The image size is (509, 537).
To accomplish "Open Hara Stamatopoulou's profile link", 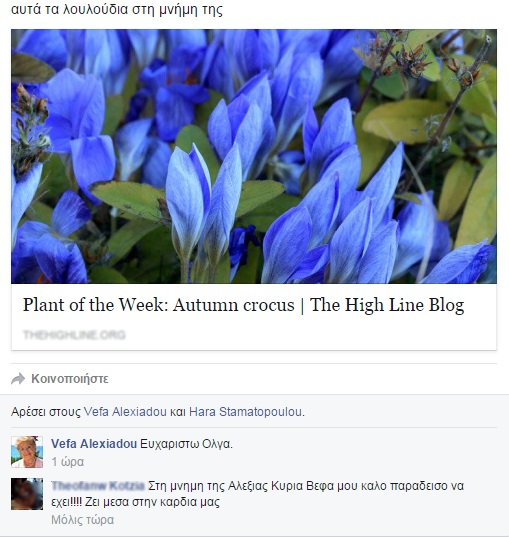I will pyautogui.click(x=246, y=412).
